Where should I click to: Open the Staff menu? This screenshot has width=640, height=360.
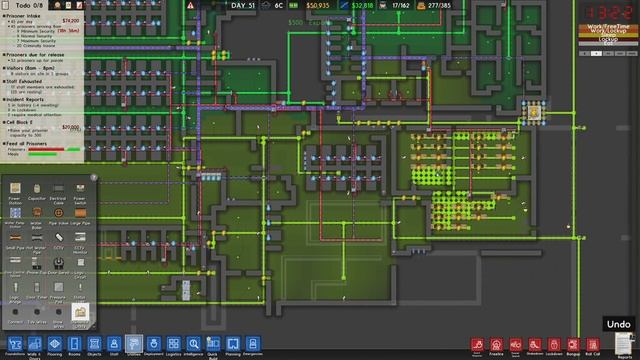point(114,344)
